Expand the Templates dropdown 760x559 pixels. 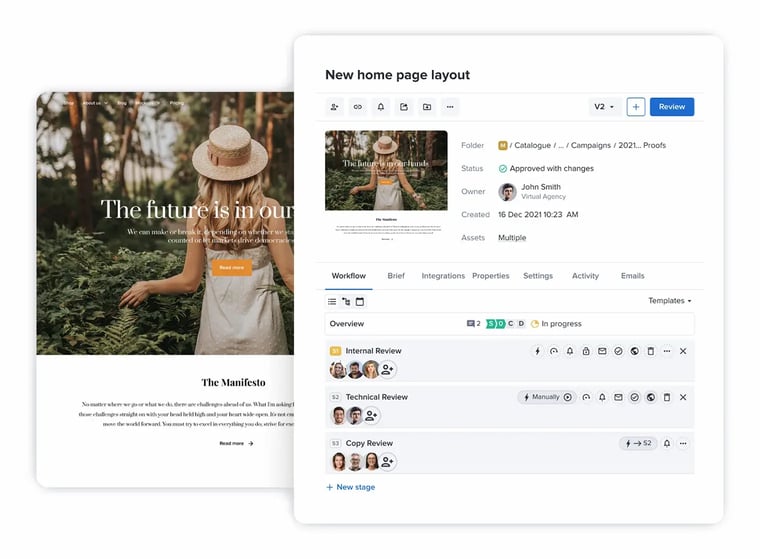(x=669, y=301)
